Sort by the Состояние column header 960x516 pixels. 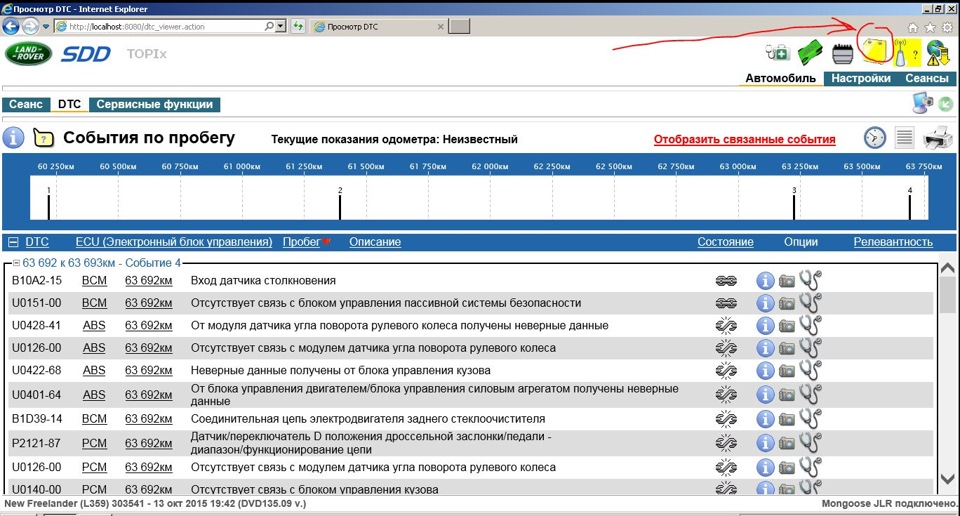click(726, 242)
